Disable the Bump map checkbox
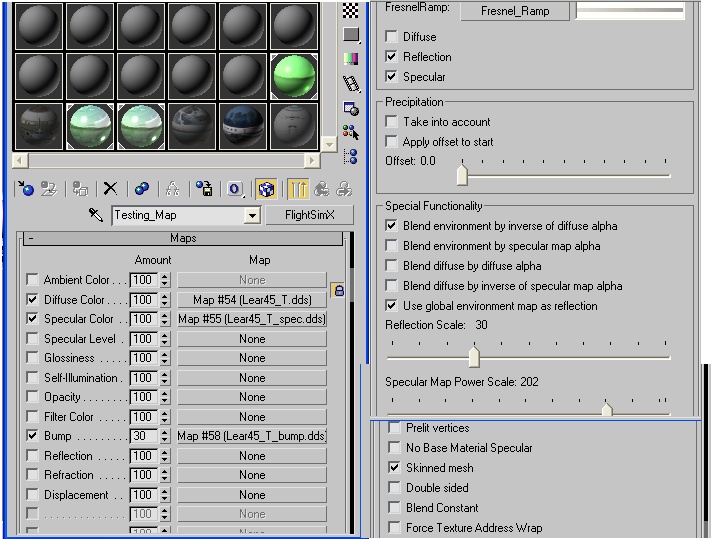This screenshot has height=539, width=718. click(x=33, y=437)
